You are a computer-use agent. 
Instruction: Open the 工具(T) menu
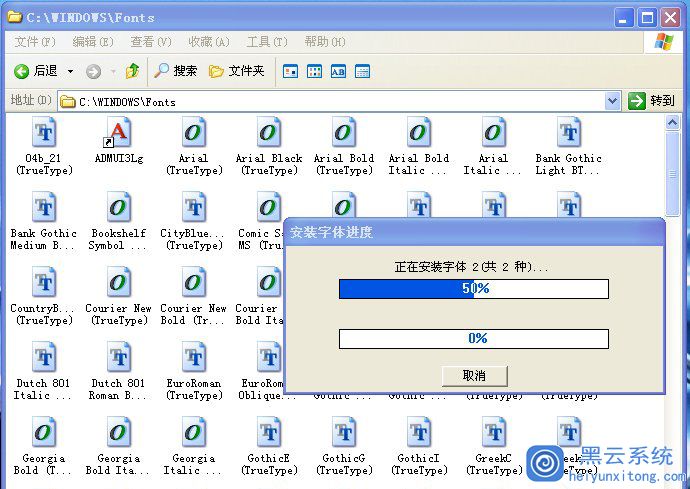coord(267,42)
